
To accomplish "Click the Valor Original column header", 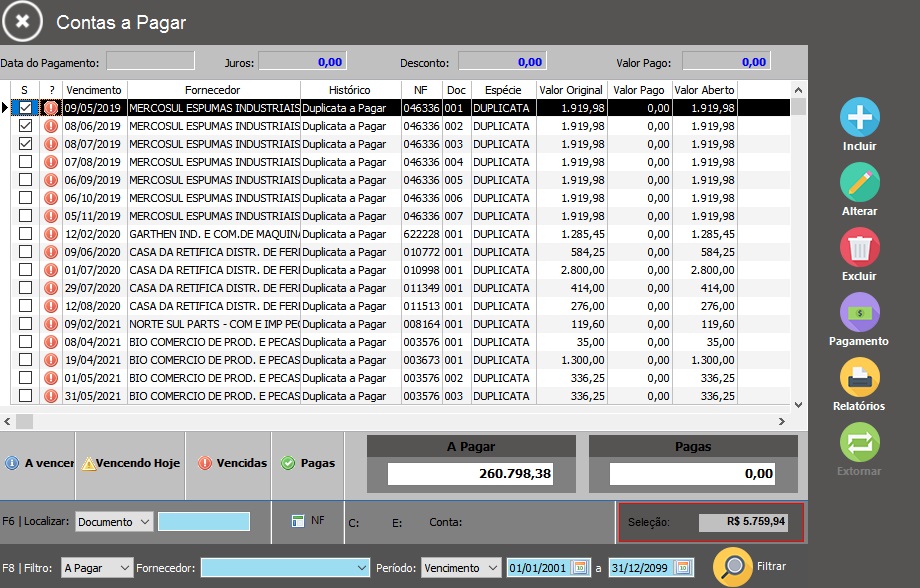I will pos(571,90).
